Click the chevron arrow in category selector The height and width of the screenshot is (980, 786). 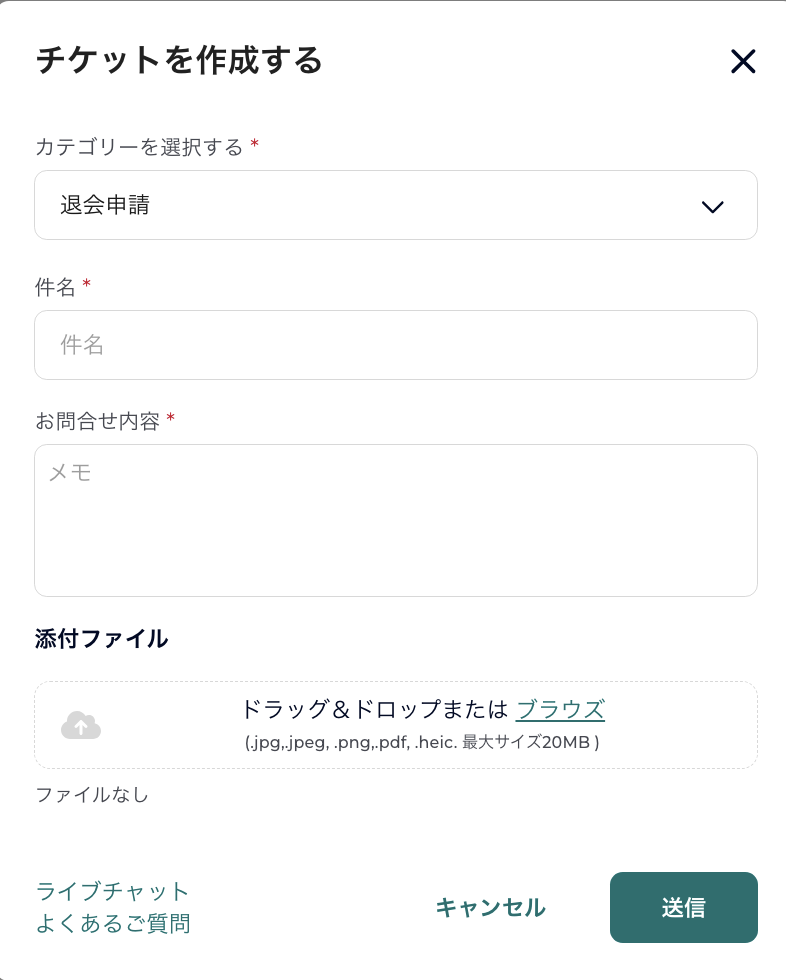click(712, 207)
